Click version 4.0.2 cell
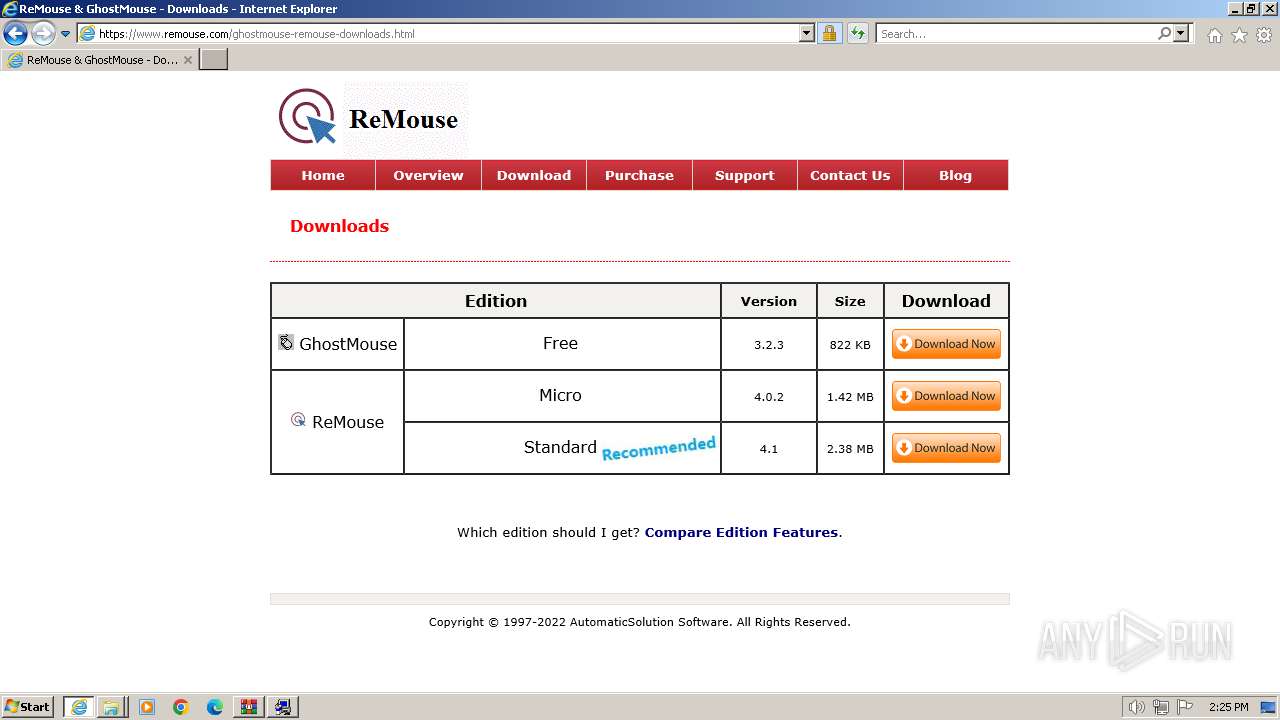1280x720 pixels. point(769,396)
